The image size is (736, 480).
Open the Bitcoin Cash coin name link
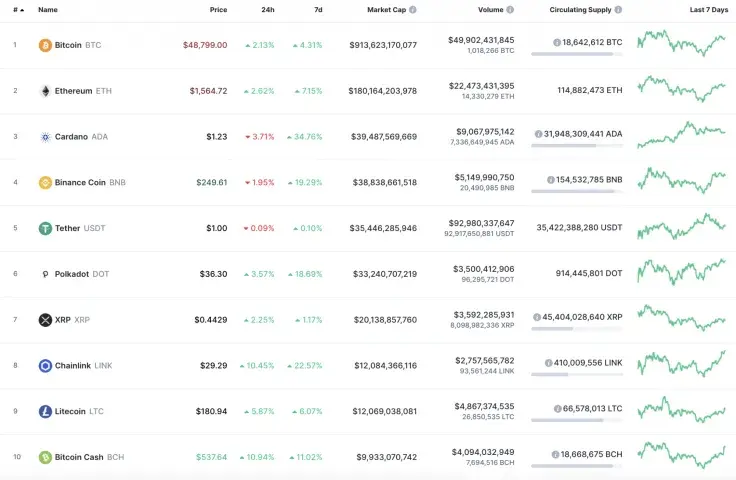click(79, 457)
